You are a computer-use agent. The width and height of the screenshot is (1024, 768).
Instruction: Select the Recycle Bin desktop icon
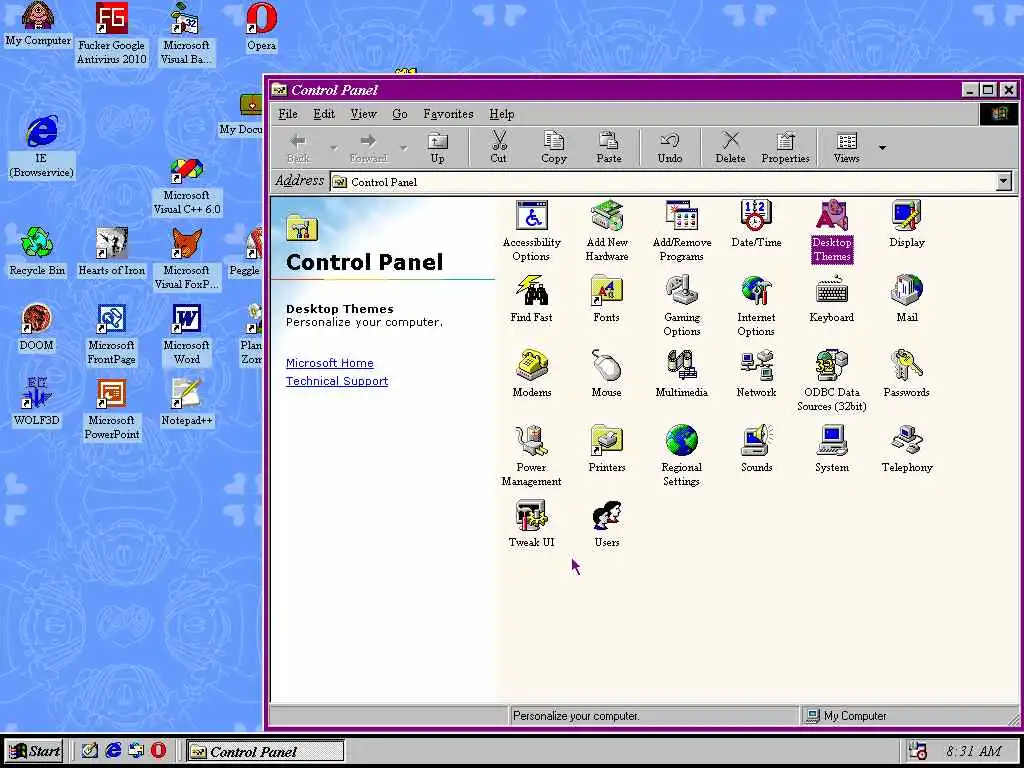point(37,252)
